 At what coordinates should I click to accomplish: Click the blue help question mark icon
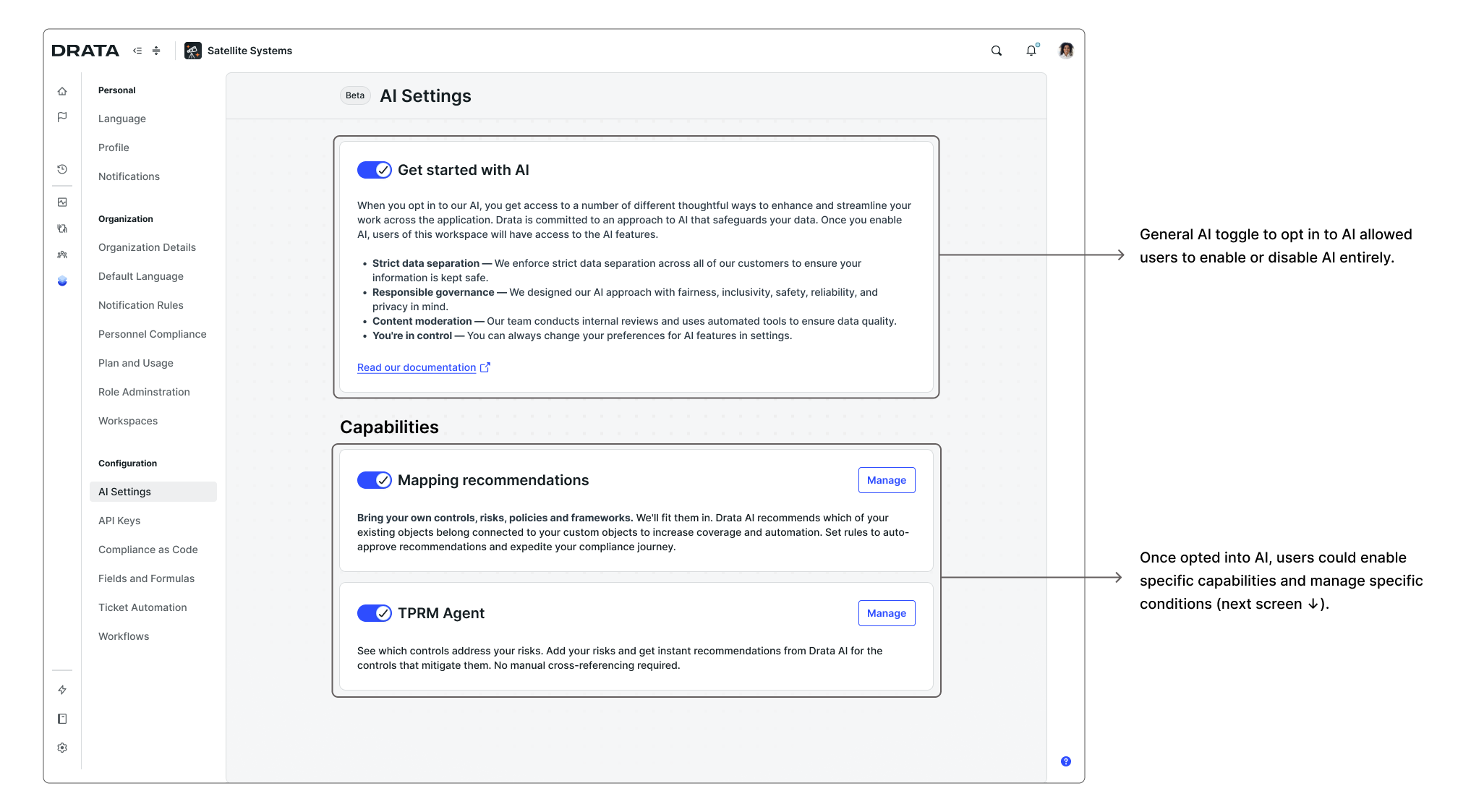1066,761
